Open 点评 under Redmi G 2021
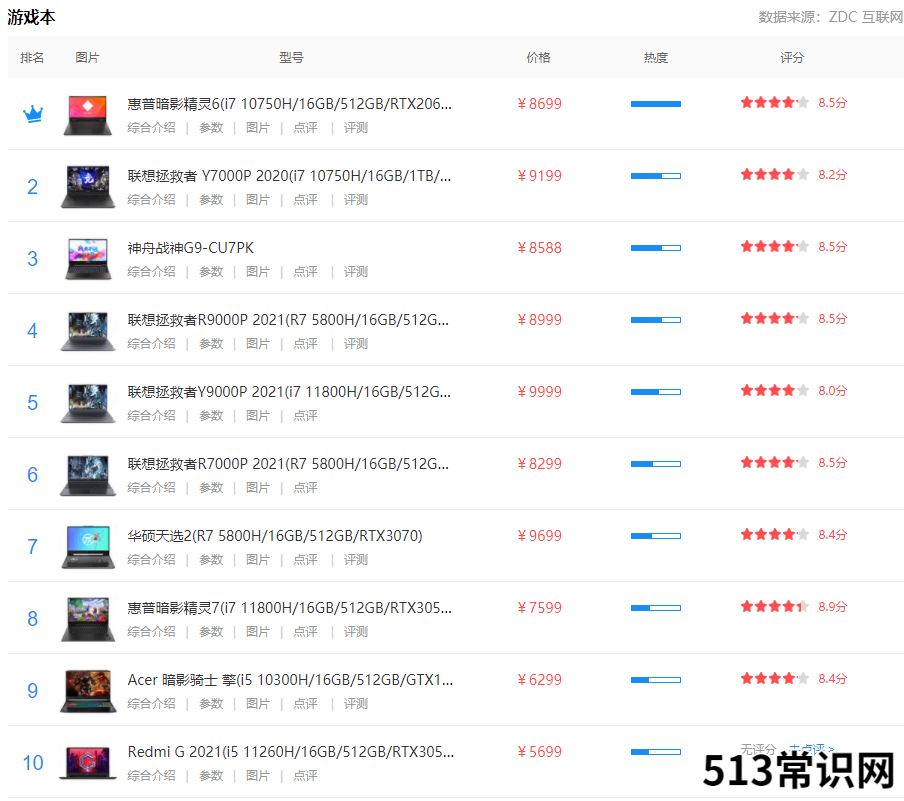 point(305,776)
